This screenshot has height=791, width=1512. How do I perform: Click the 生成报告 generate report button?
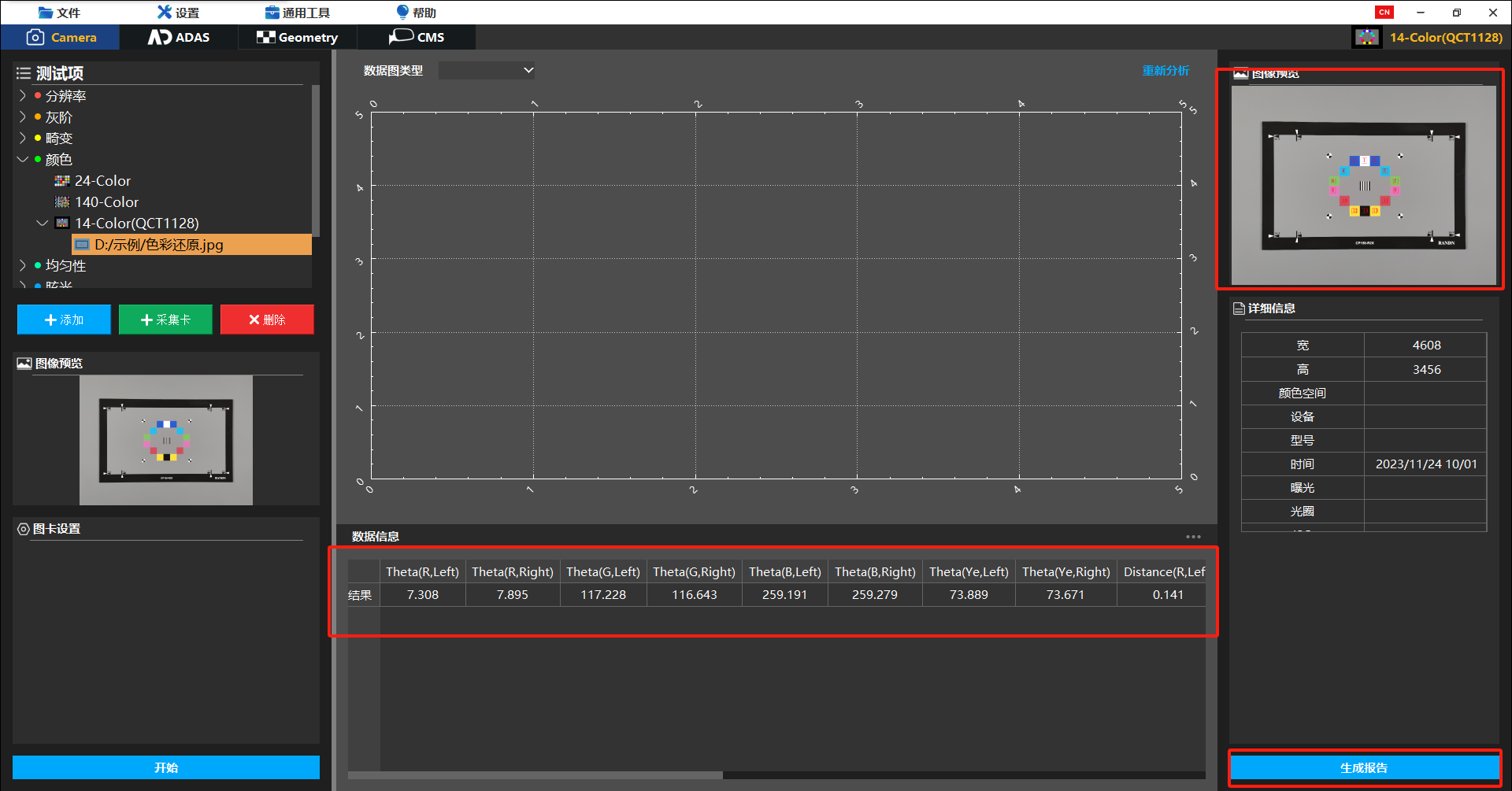[1364, 767]
